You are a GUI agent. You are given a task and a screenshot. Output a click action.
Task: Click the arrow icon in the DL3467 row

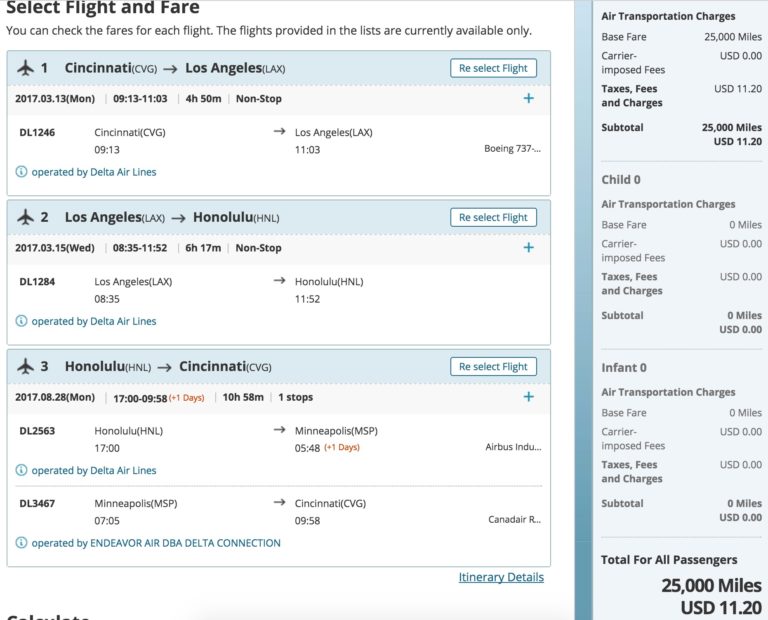pos(279,503)
